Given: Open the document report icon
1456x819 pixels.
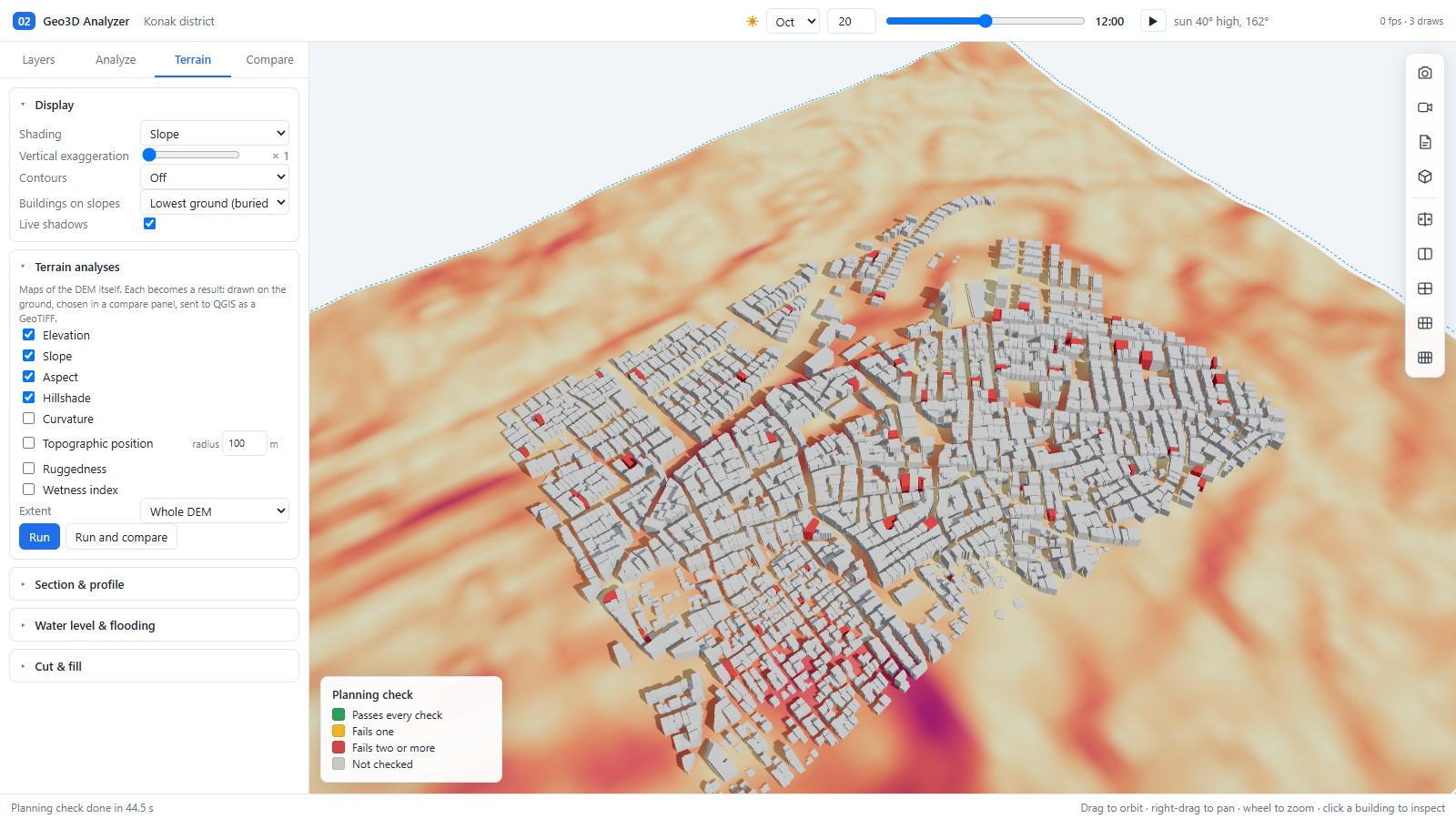Looking at the screenshot, I should coord(1425,142).
